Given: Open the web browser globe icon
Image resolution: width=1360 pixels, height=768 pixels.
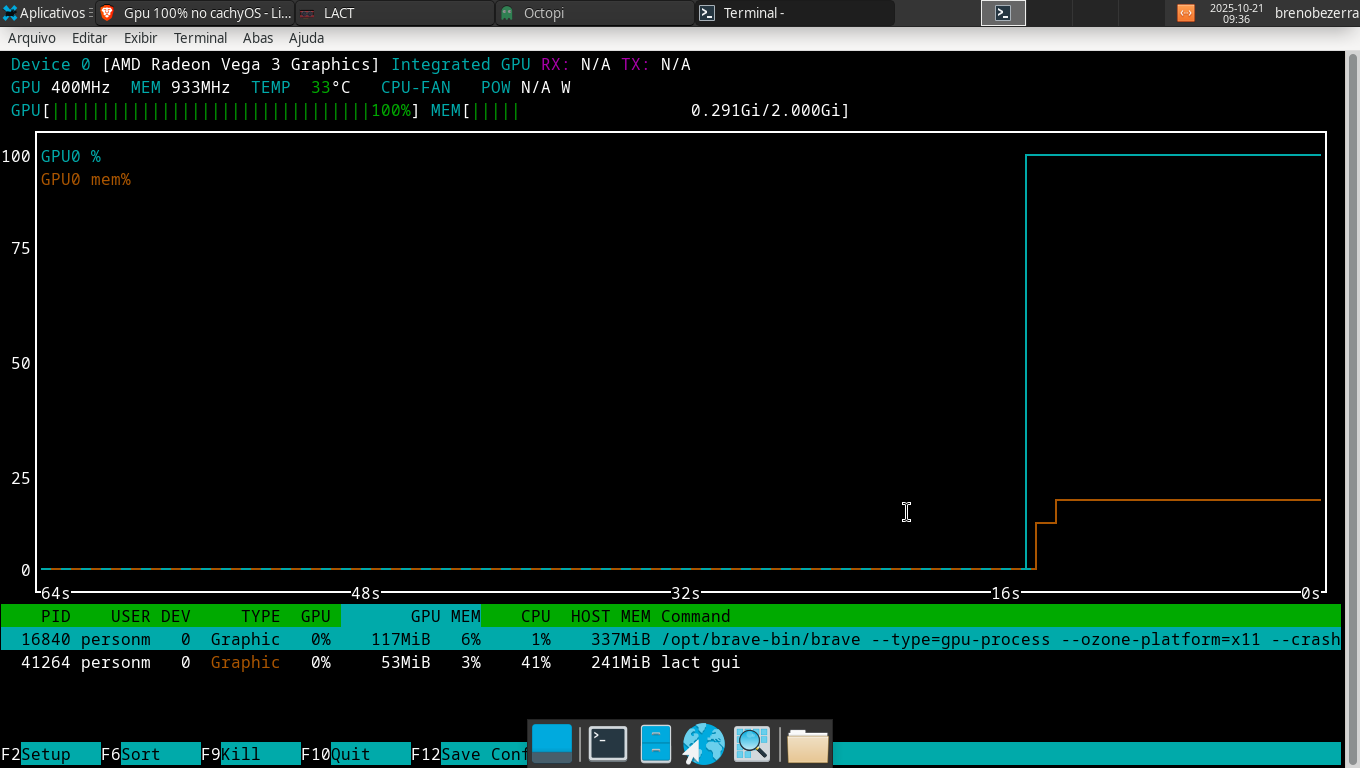Looking at the screenshot, I should coord(703,744).
